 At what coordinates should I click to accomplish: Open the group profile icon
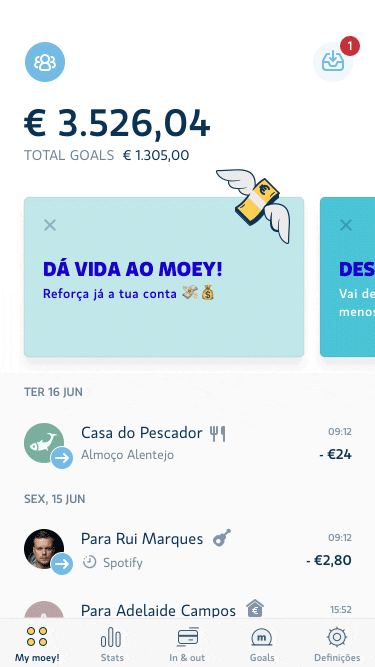point(45,62)
